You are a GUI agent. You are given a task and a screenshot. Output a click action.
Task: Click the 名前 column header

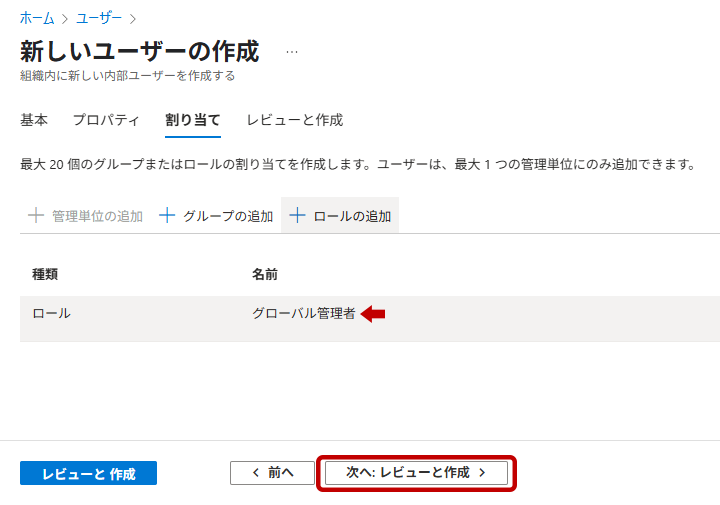[x=265, y=274]
